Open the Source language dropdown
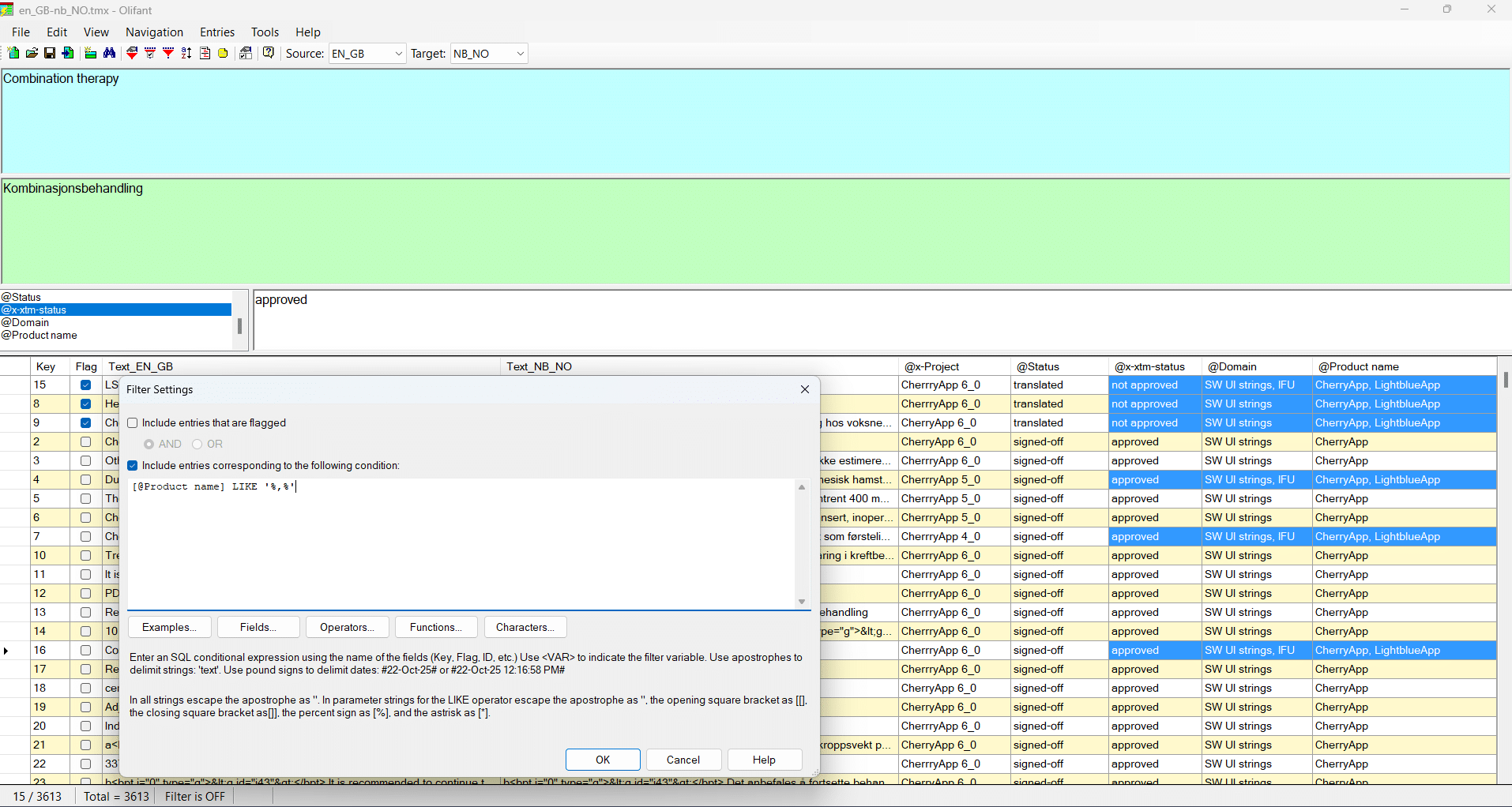 pyautogui.click(x=398, y=54)
